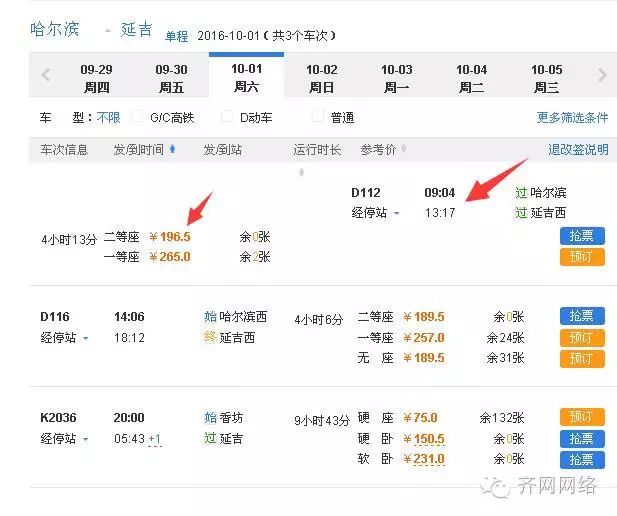Tick the 普通 train type checkbox
The image size is (617, 516).
coord(318,117)
